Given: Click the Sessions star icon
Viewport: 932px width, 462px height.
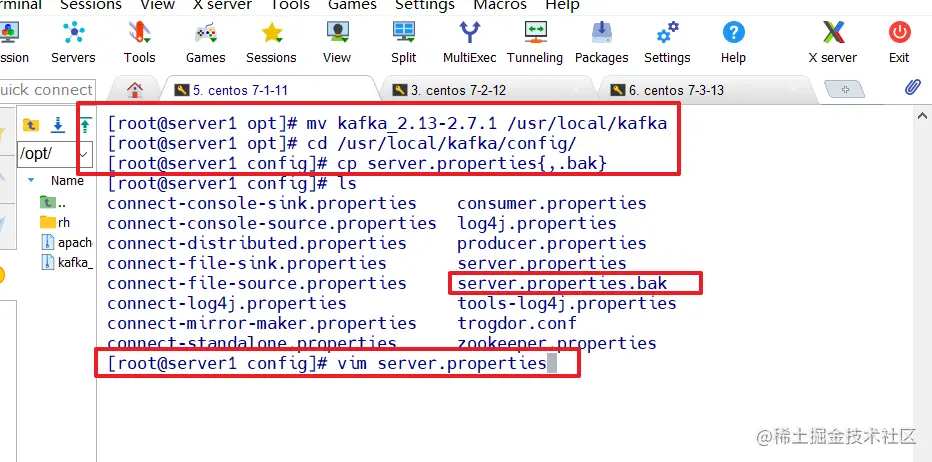Looking at the screenshot, I should (272, 32).
